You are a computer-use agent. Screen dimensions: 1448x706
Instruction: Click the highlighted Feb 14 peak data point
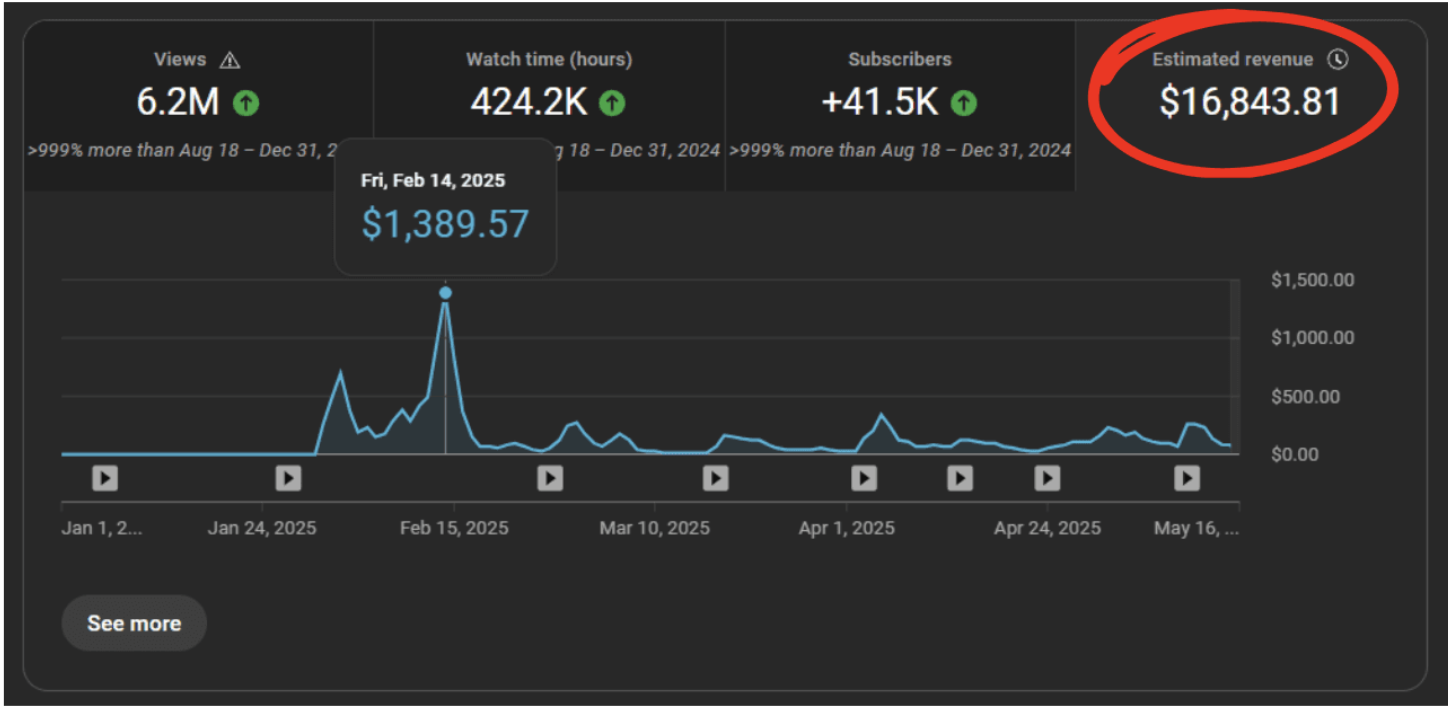click(445, 293)
